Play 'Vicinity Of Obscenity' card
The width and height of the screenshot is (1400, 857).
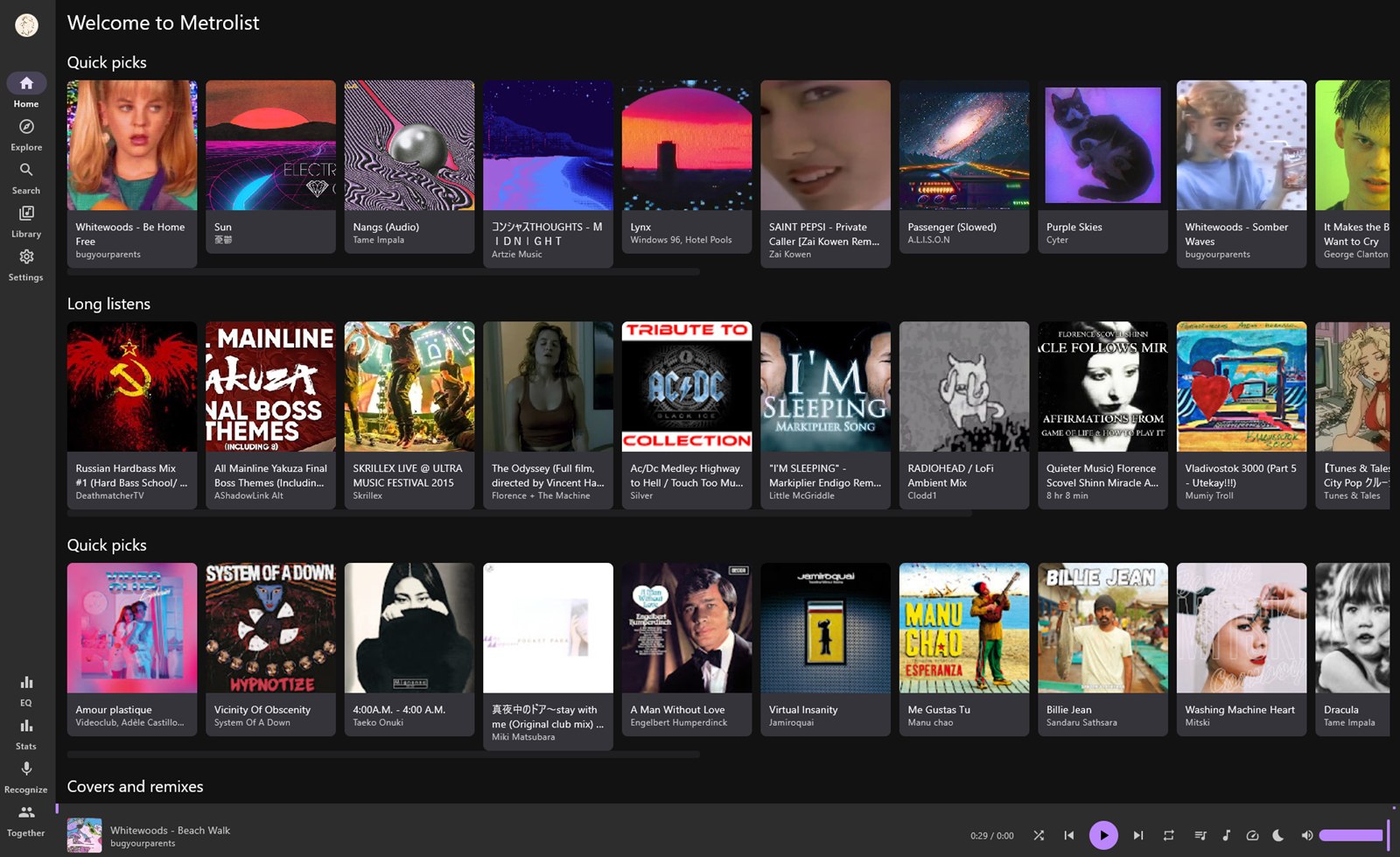click(270, 649)
